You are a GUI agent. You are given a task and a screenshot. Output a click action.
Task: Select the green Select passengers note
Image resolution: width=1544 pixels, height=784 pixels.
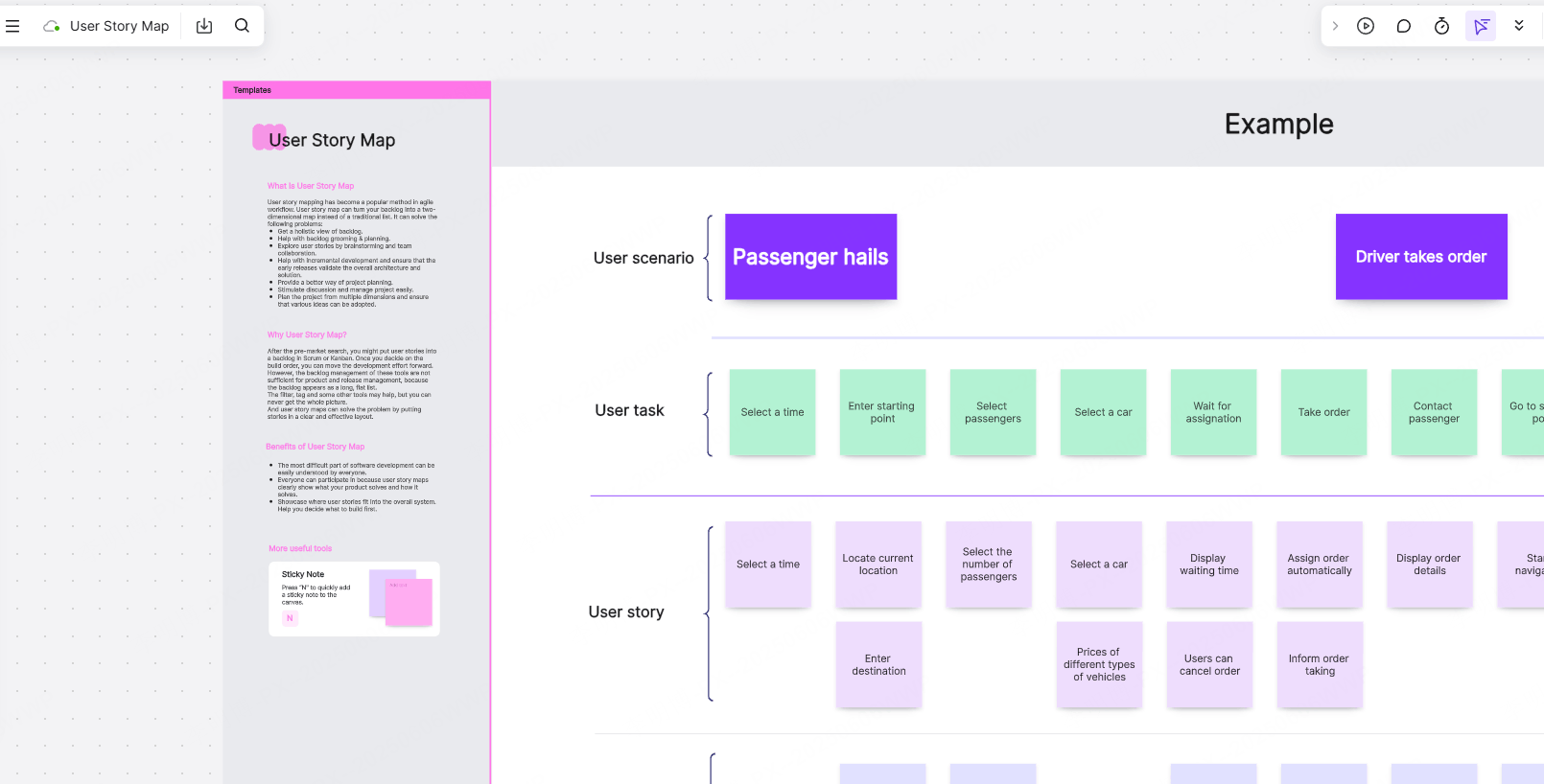[x=993, y=412]
